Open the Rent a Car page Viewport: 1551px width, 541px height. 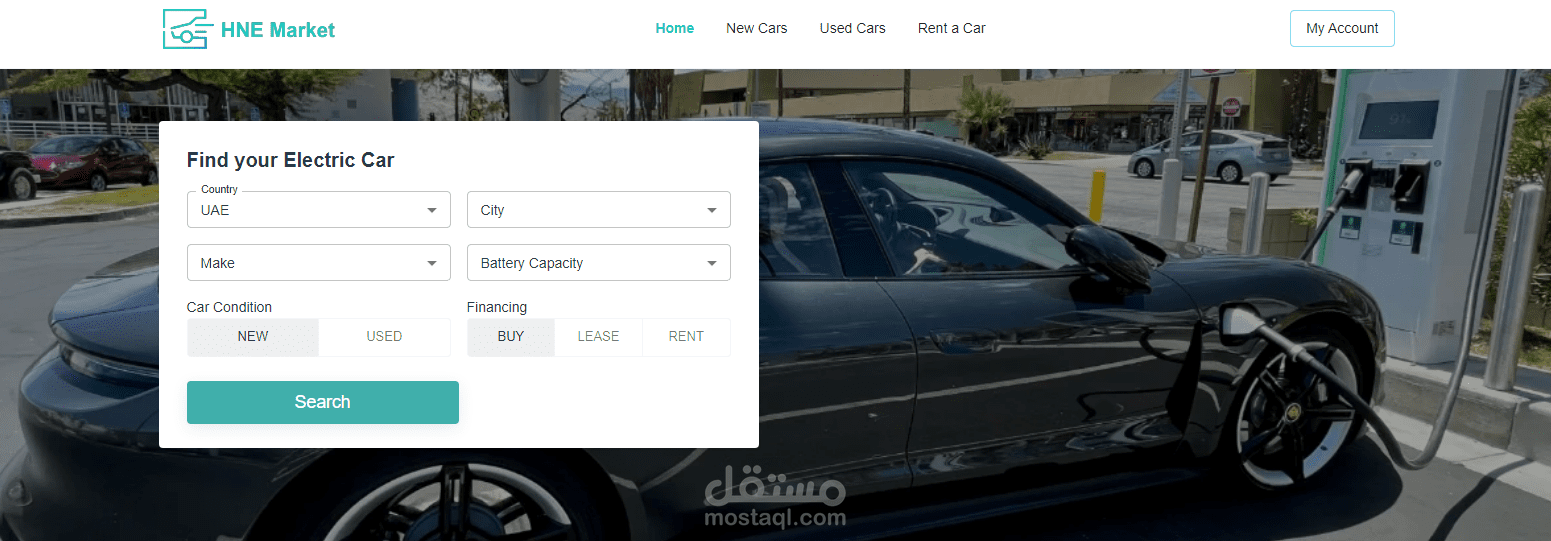coord(952,28)
